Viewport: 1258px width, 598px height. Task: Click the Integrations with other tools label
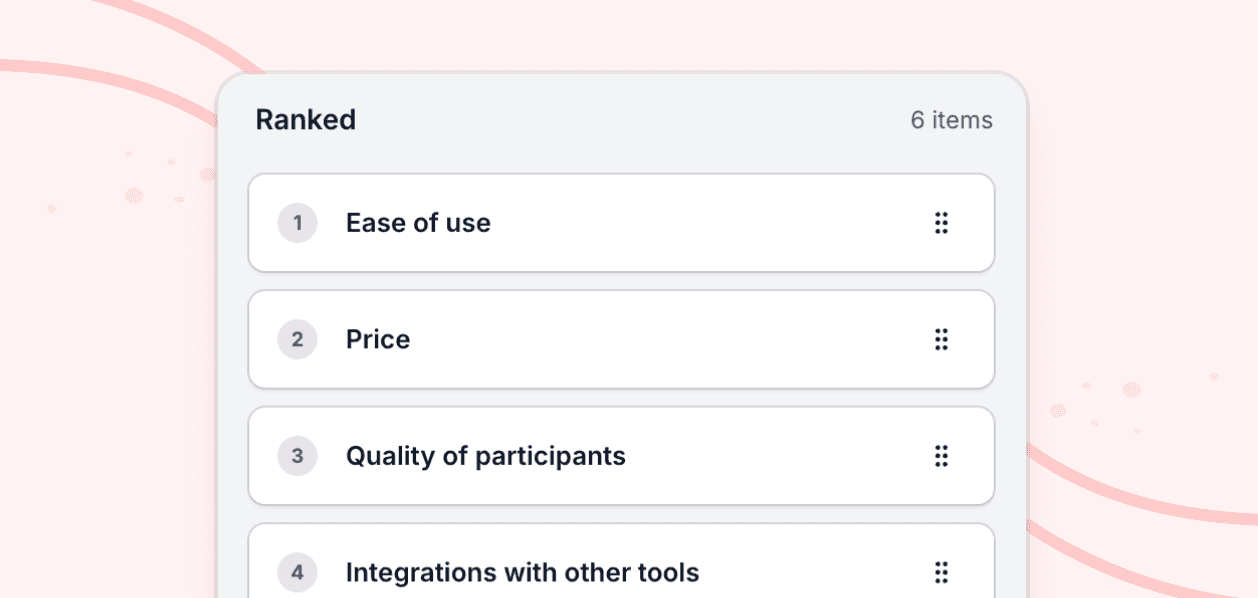click(x=522, y=572)
